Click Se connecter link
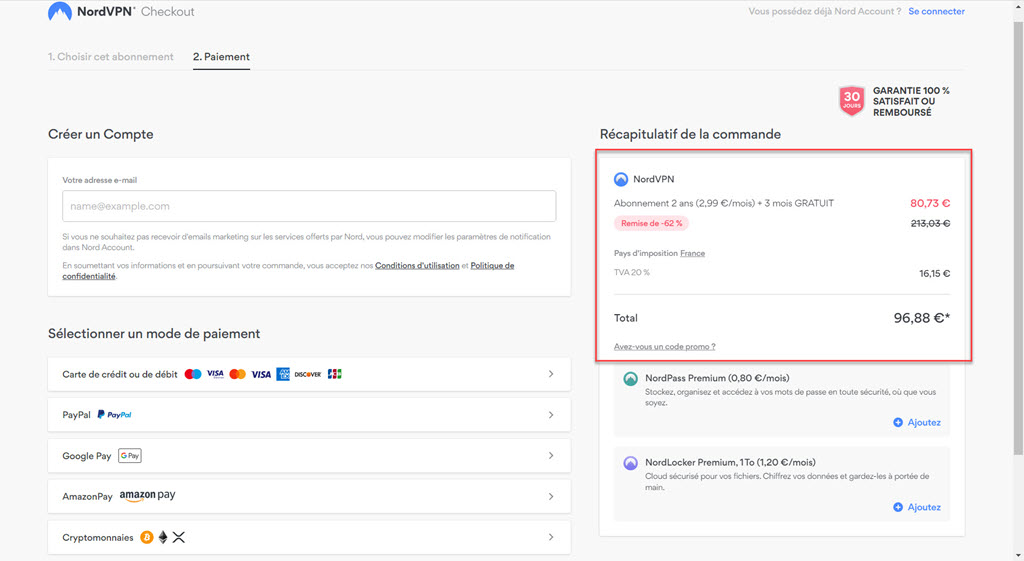Screen dimensions: 1024x561 coord(936,11)
